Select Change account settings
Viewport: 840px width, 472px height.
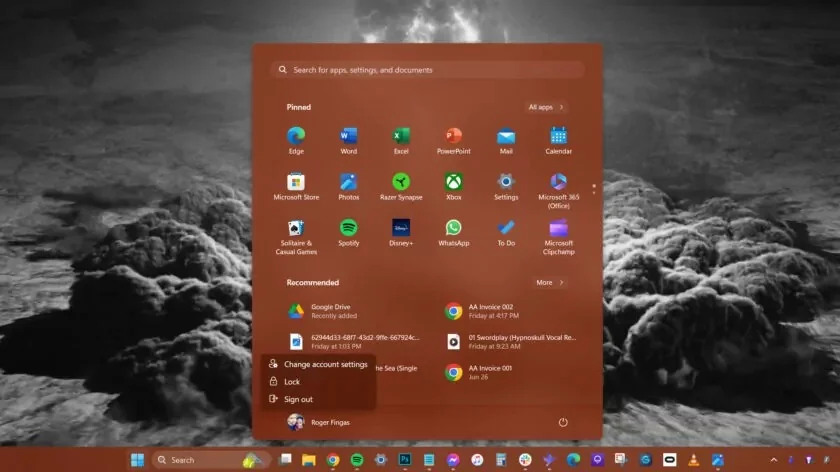click(319, 364)
